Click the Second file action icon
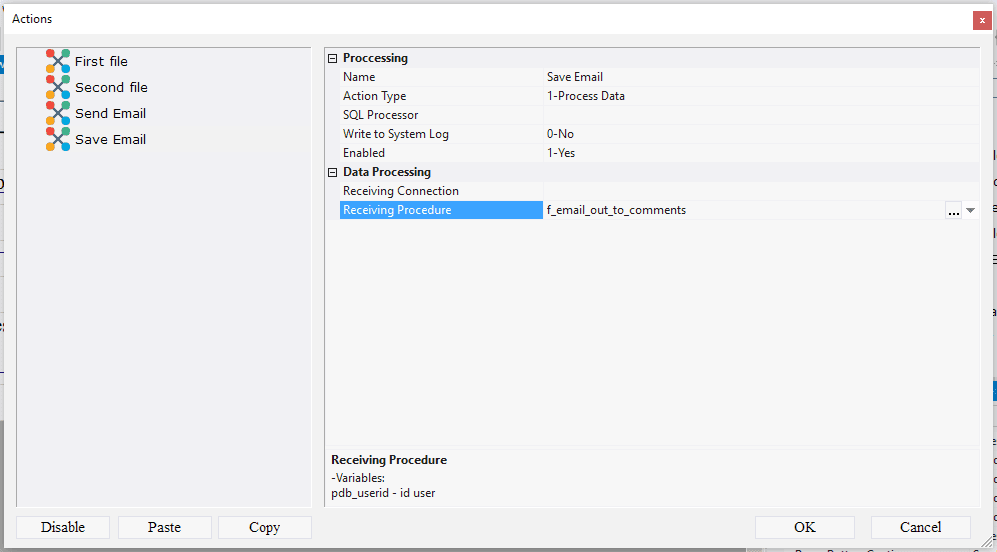 pyautogui.click(x=58, y=87)
